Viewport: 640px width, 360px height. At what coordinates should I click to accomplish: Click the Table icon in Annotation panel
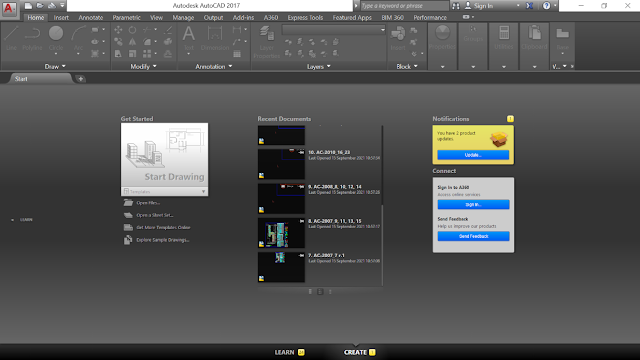(x=237, y=53)
